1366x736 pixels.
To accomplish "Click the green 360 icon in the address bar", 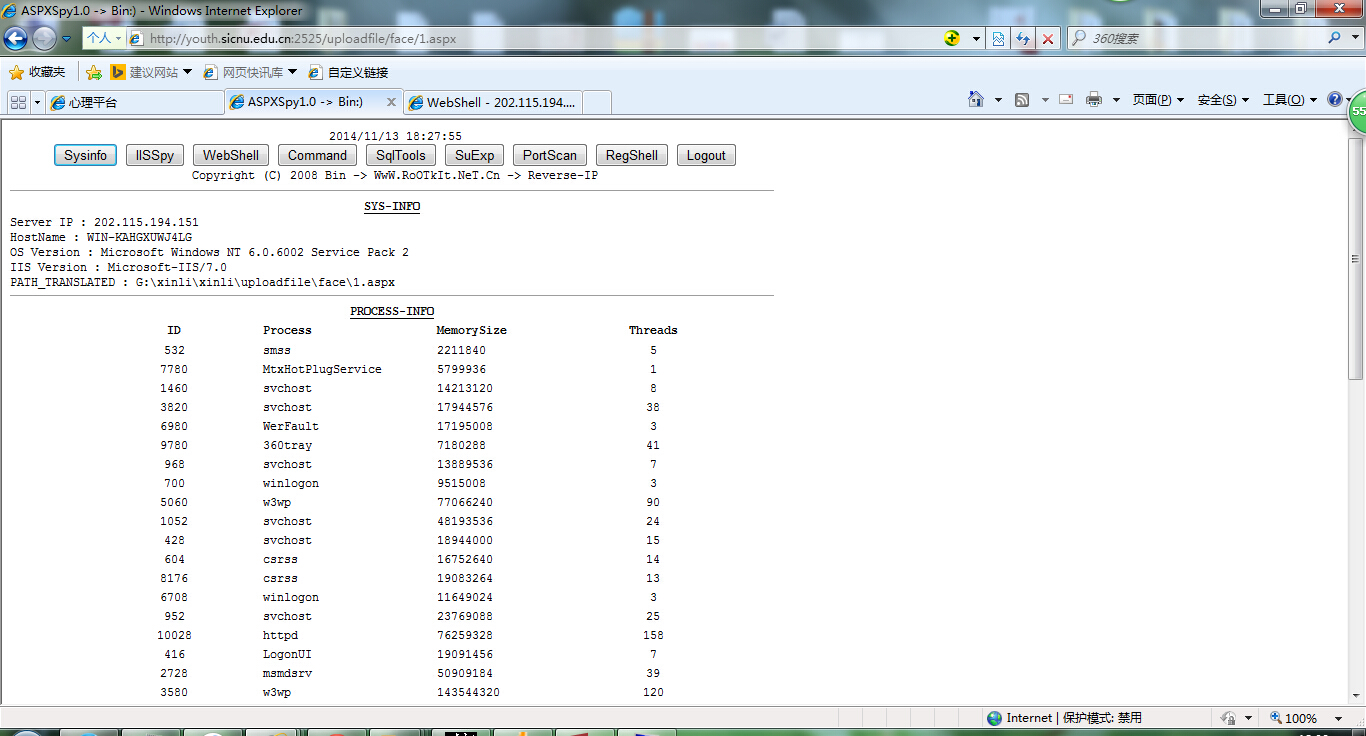I will click(x=952, y=38).
